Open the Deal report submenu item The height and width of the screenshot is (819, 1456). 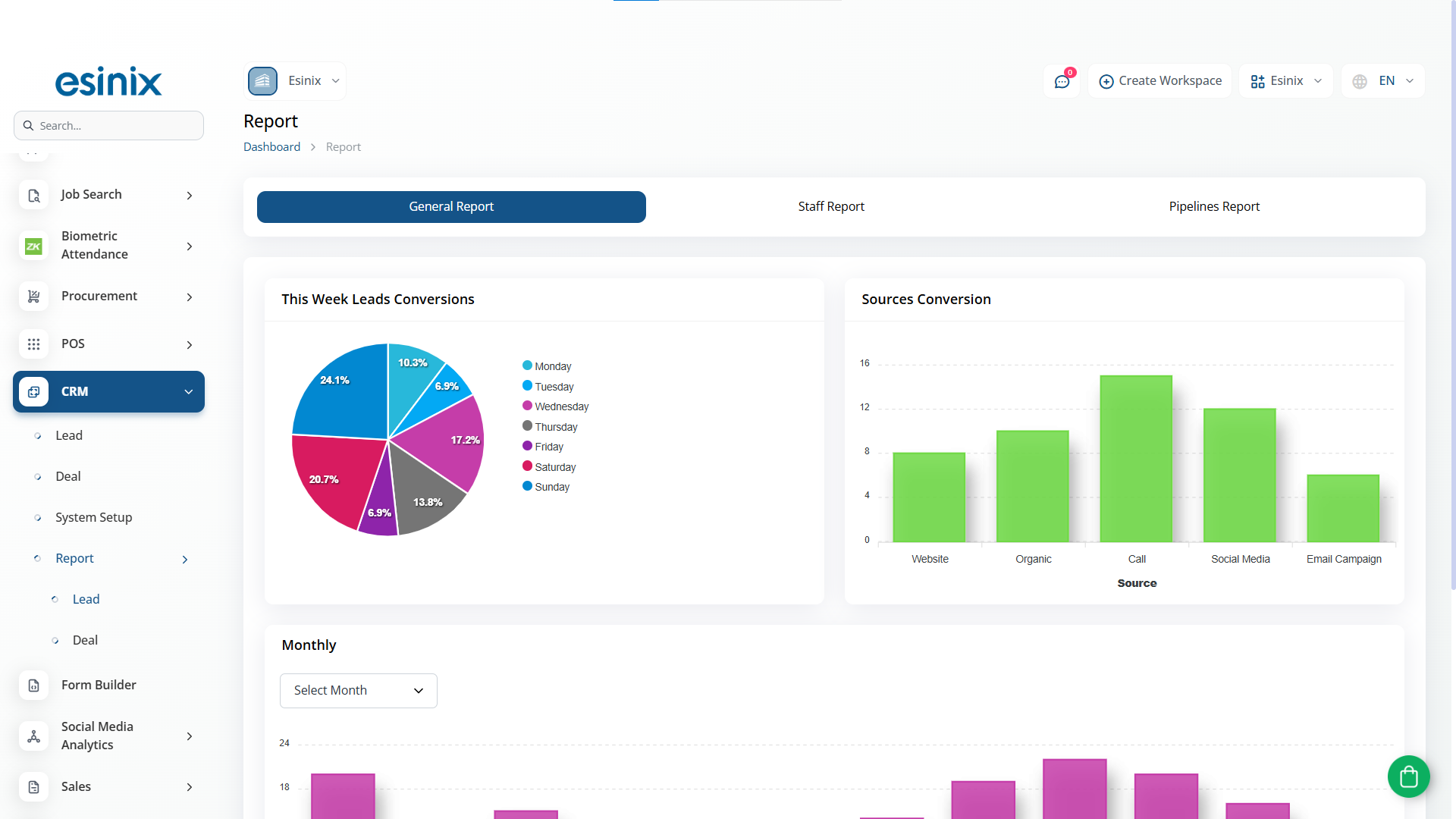click(85, 641)
